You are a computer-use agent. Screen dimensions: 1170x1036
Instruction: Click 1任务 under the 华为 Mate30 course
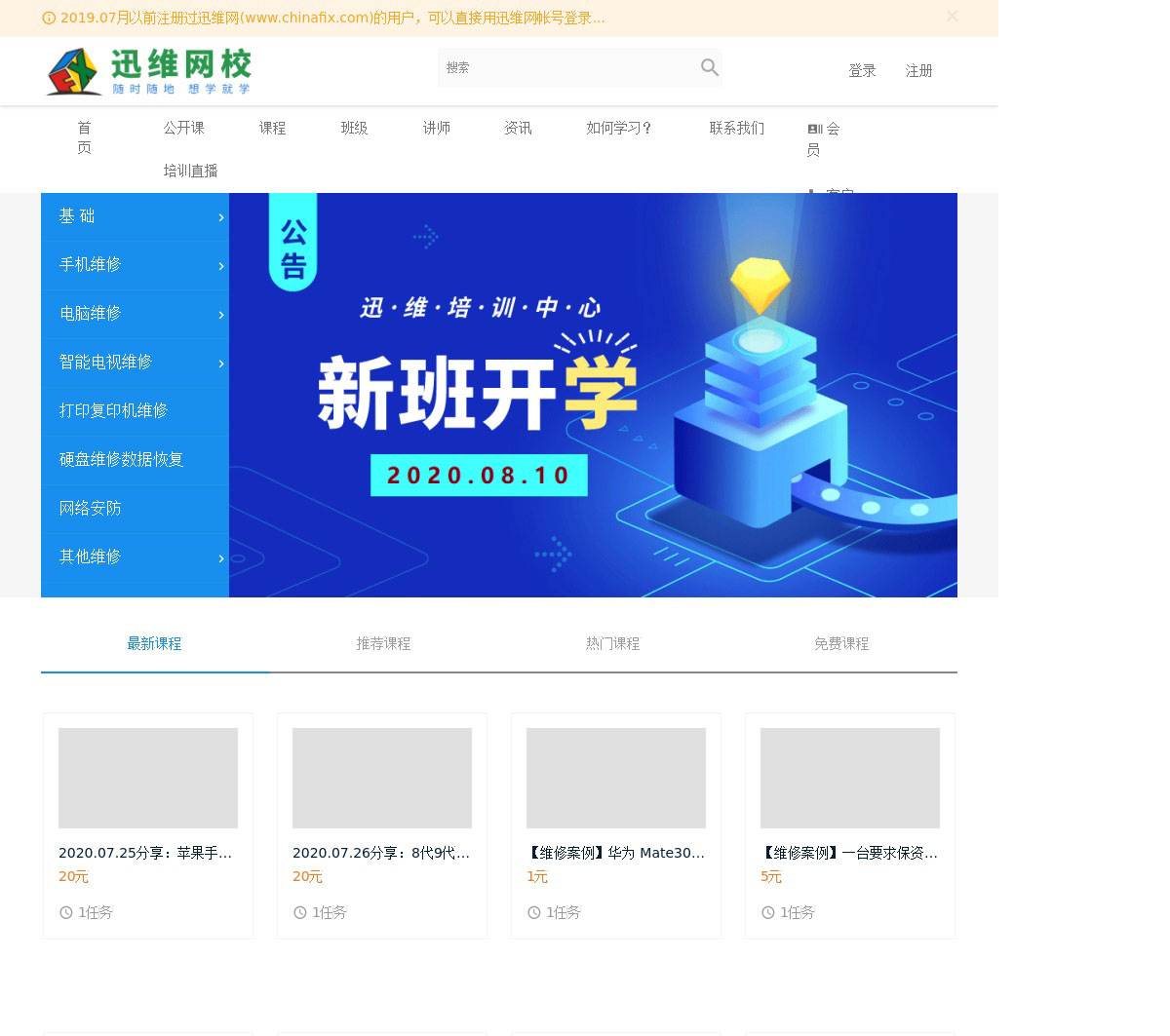(564, 912)
